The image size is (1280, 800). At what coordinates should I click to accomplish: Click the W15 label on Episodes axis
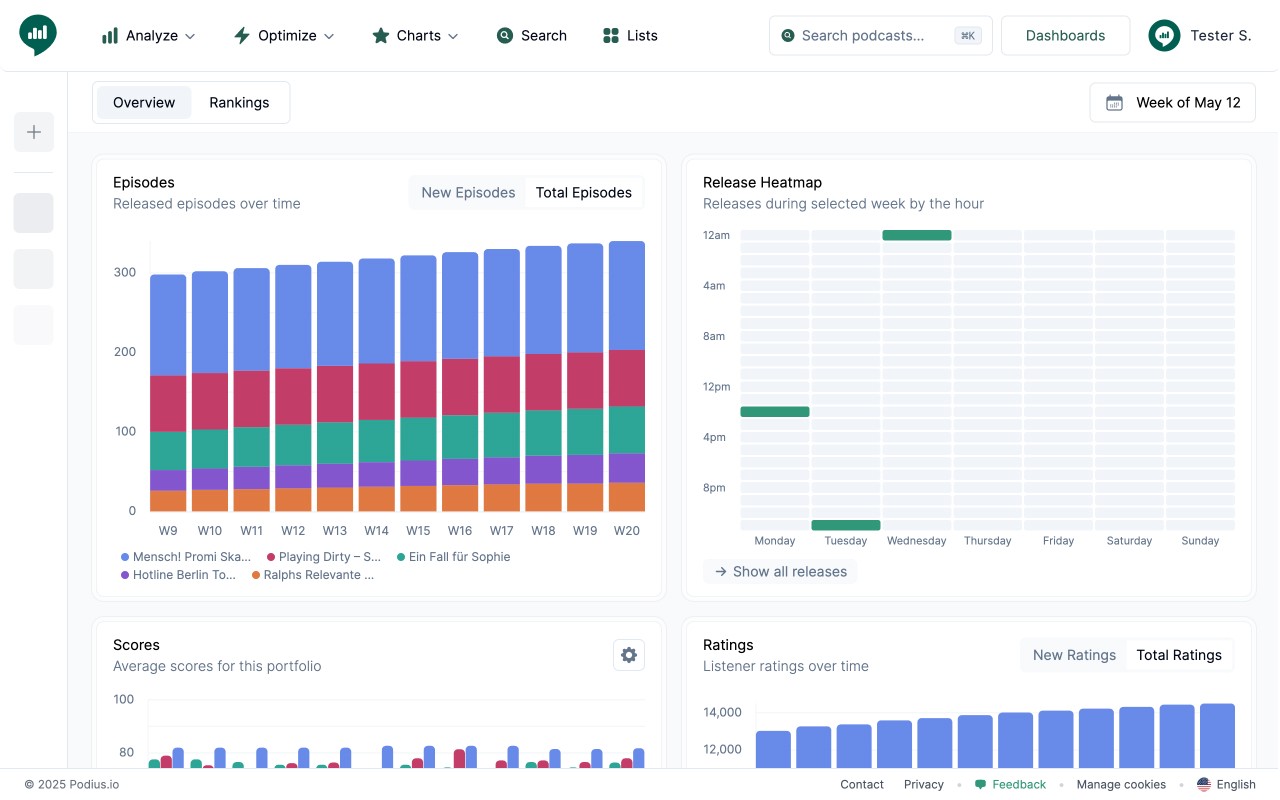(x=418, y=531)
